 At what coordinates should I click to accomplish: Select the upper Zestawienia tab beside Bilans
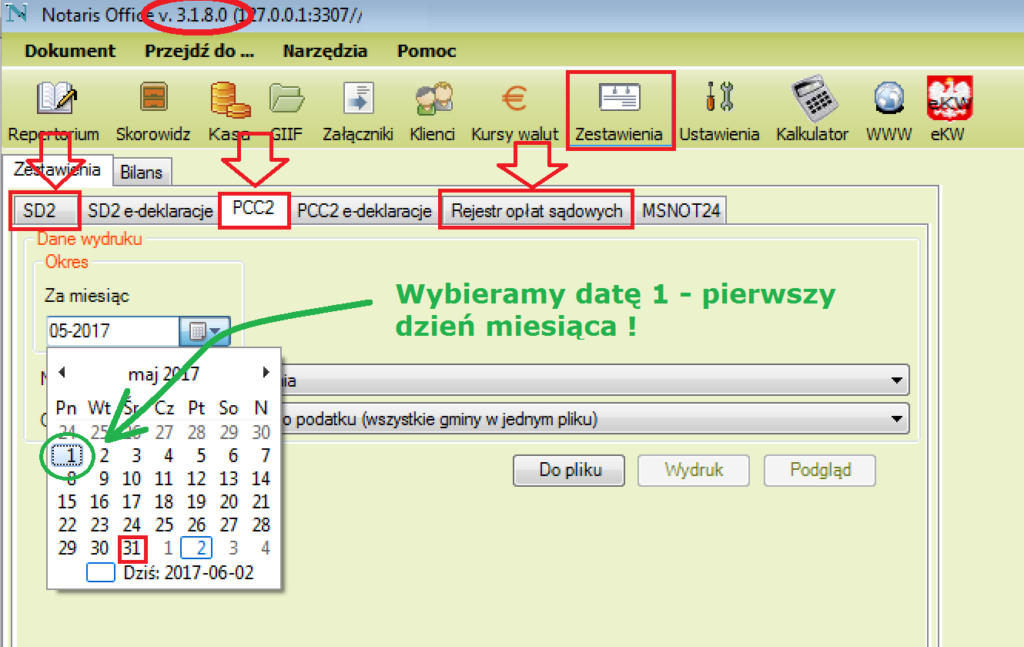pos(57,170)
